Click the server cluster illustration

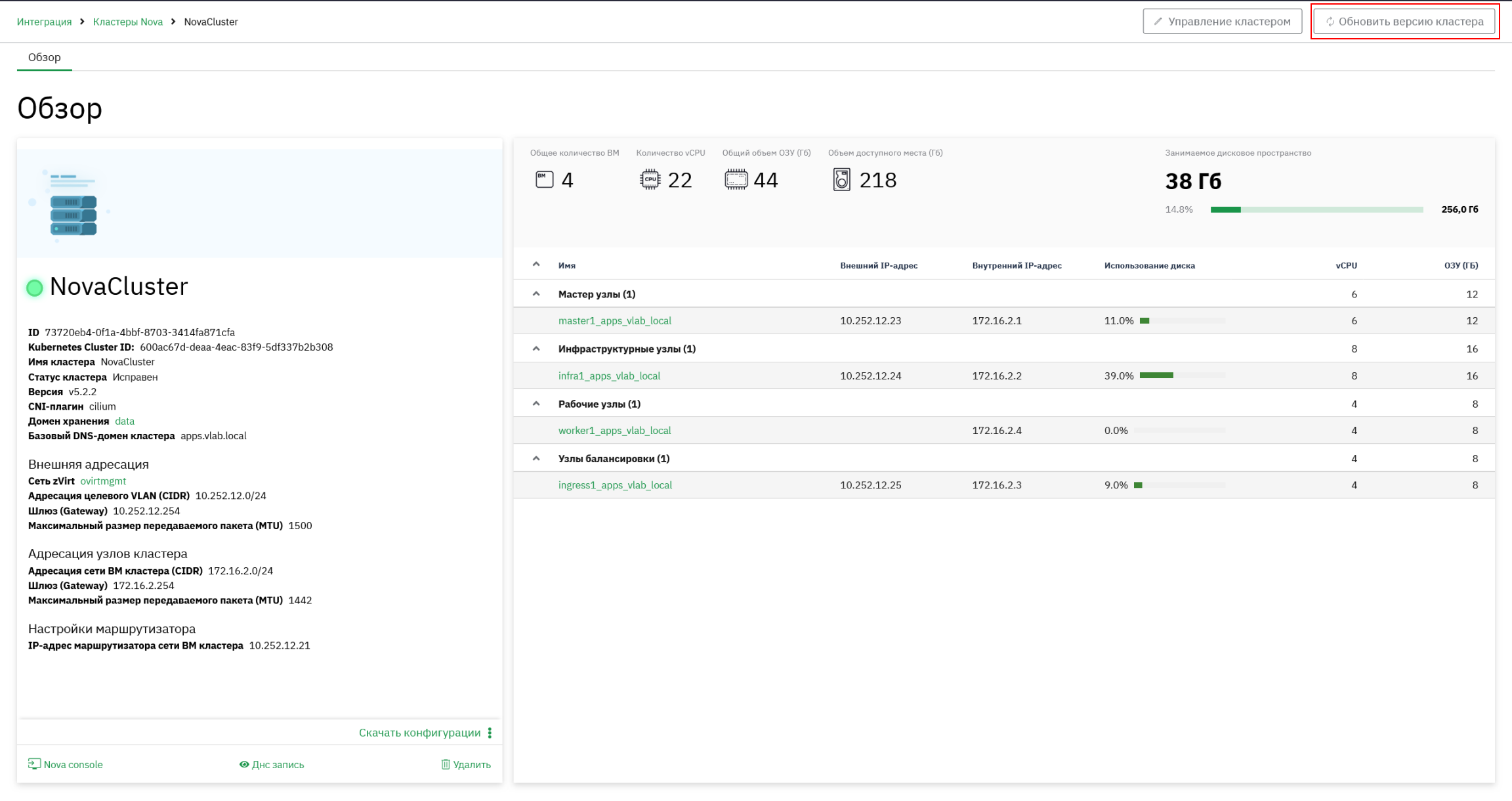coord(69,205)
